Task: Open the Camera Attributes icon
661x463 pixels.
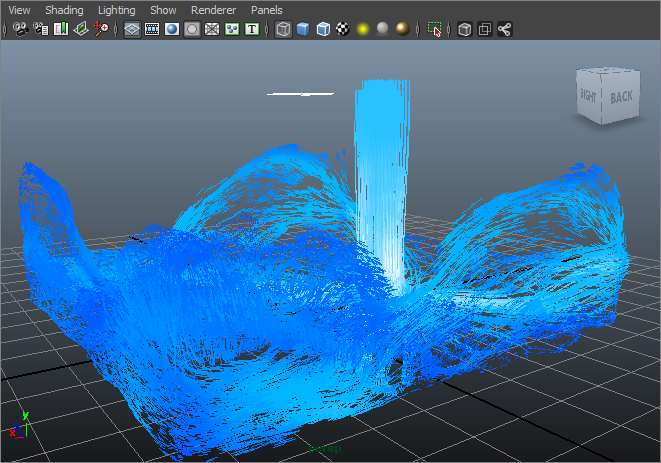Action: 40,29
